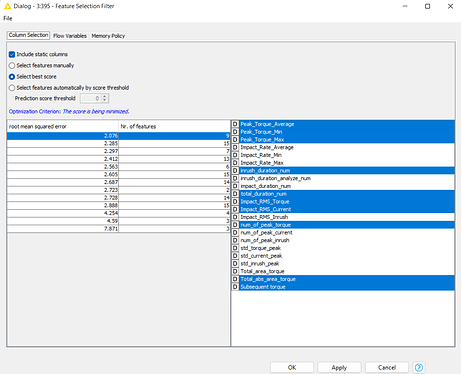Select the score row with error 7.871

118,229
